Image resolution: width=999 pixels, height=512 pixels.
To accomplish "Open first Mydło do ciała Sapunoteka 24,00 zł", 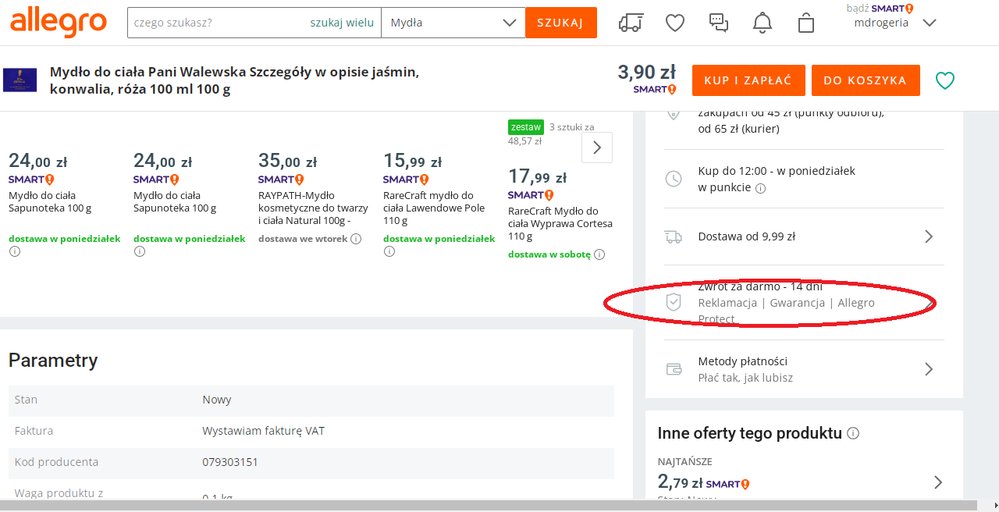I will 50,202.
